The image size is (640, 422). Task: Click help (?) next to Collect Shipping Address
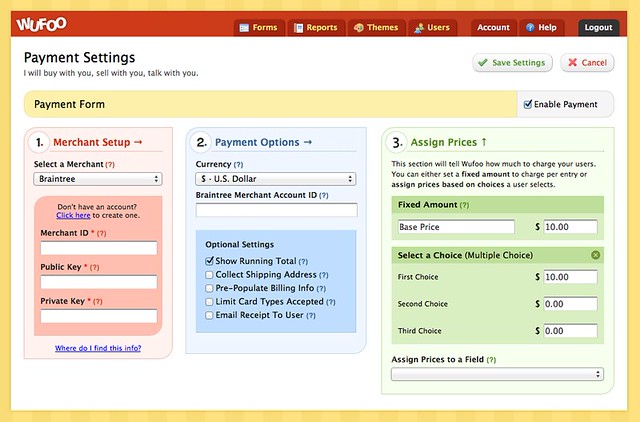coord(324,275)
